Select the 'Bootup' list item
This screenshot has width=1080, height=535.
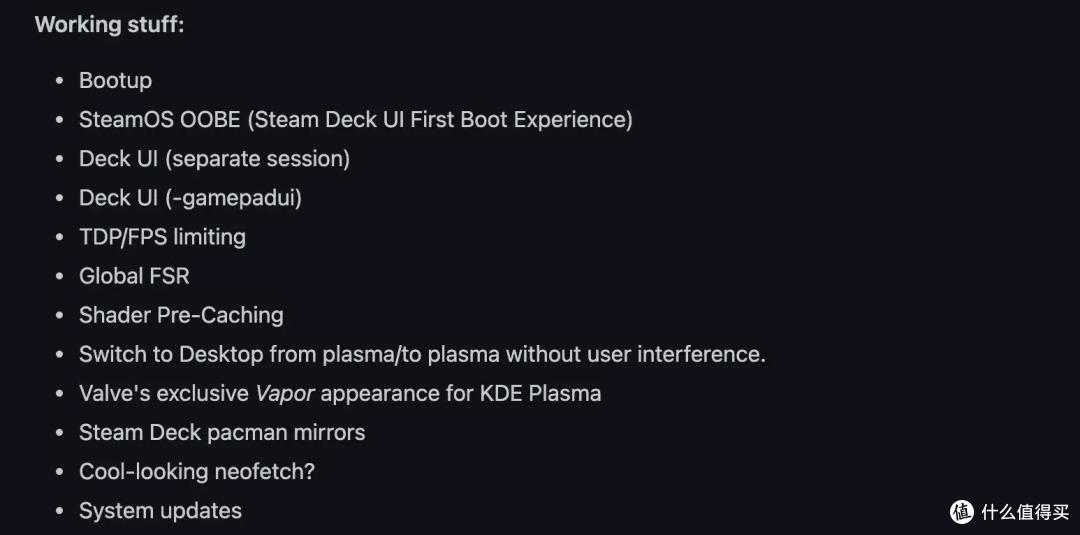coord(115,81)
